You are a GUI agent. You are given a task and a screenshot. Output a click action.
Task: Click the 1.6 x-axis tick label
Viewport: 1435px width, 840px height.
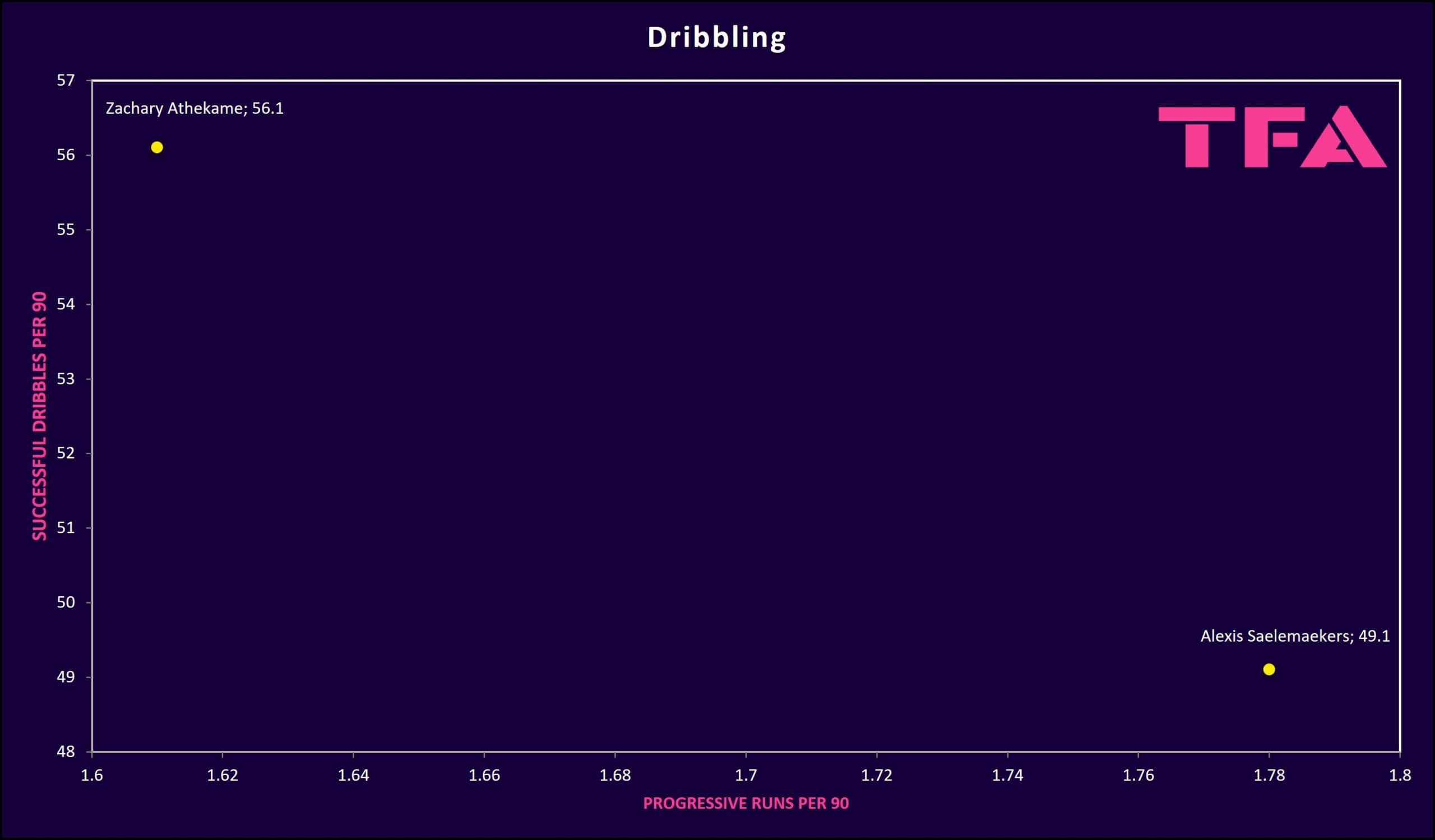click(x=92, y=775)
